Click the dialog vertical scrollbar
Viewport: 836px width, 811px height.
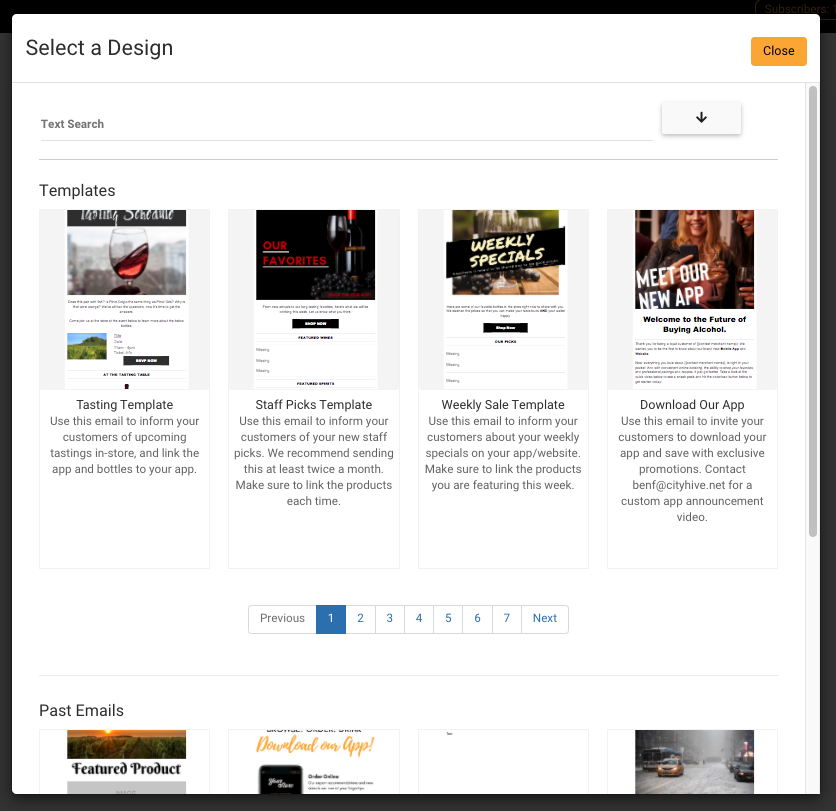pyautogui.click(x=813, y=311)
